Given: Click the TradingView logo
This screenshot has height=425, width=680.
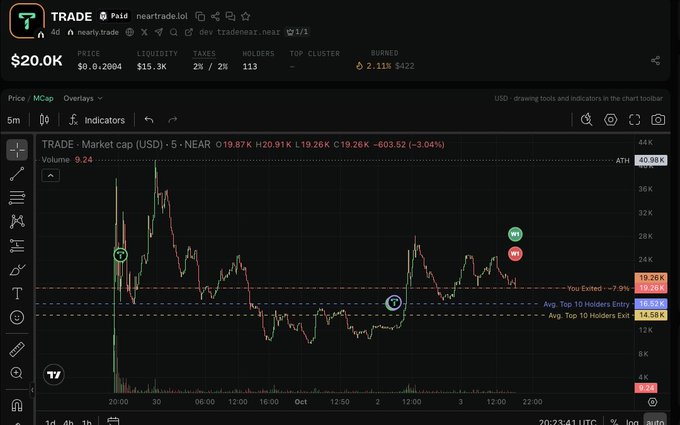Looking at the screenshot, I should [54, 375].
